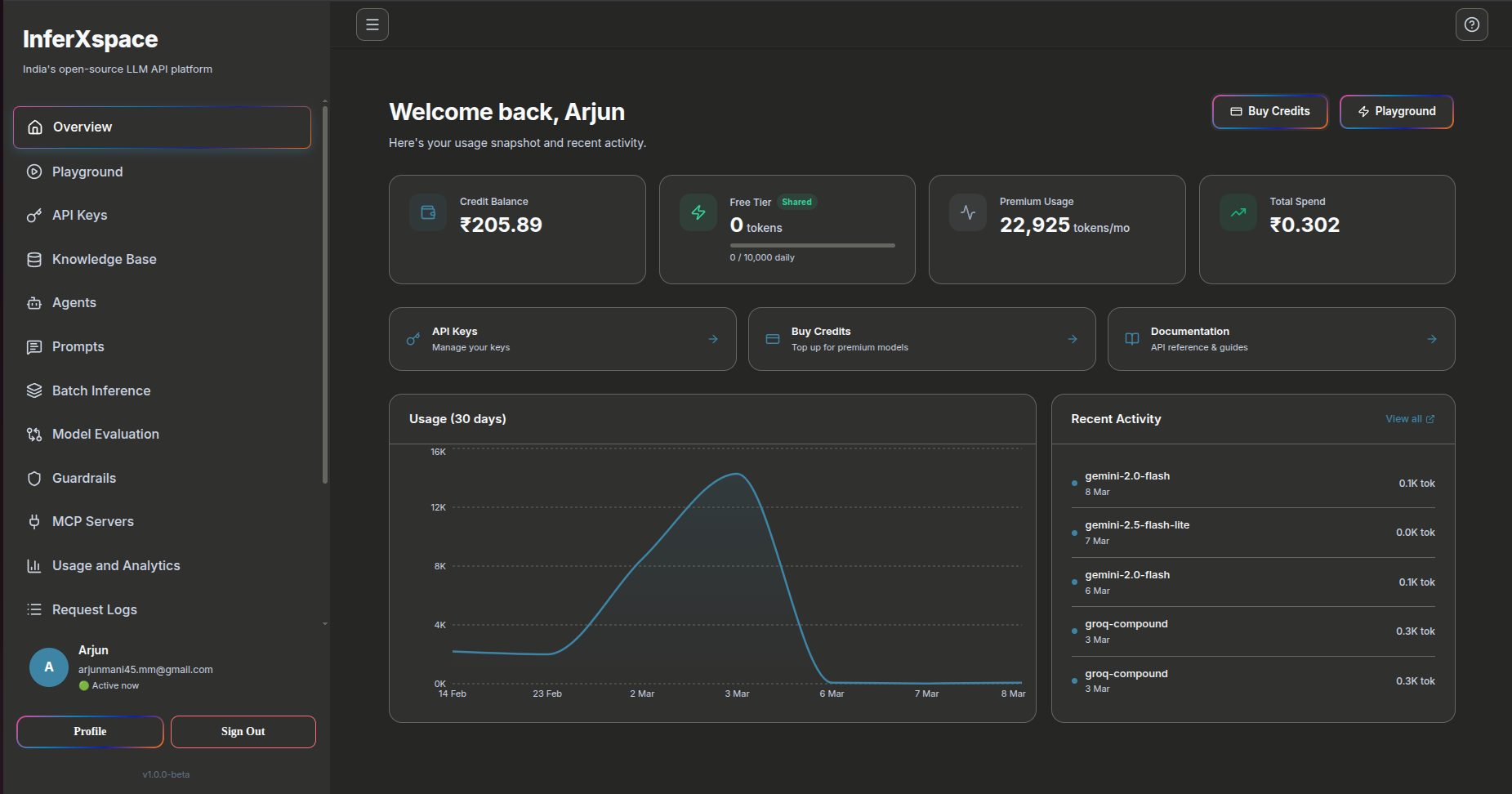Click the hamburger menu icon at top
This screenshot has width=1512, height=794.
372,25
